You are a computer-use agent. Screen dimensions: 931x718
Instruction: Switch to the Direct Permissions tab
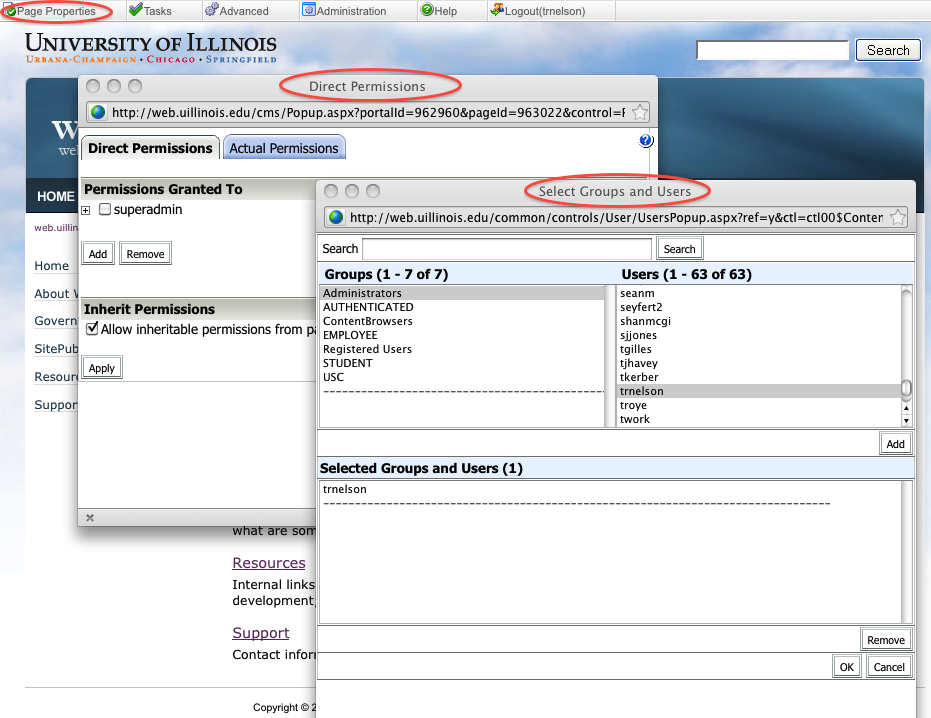point(150,148)
